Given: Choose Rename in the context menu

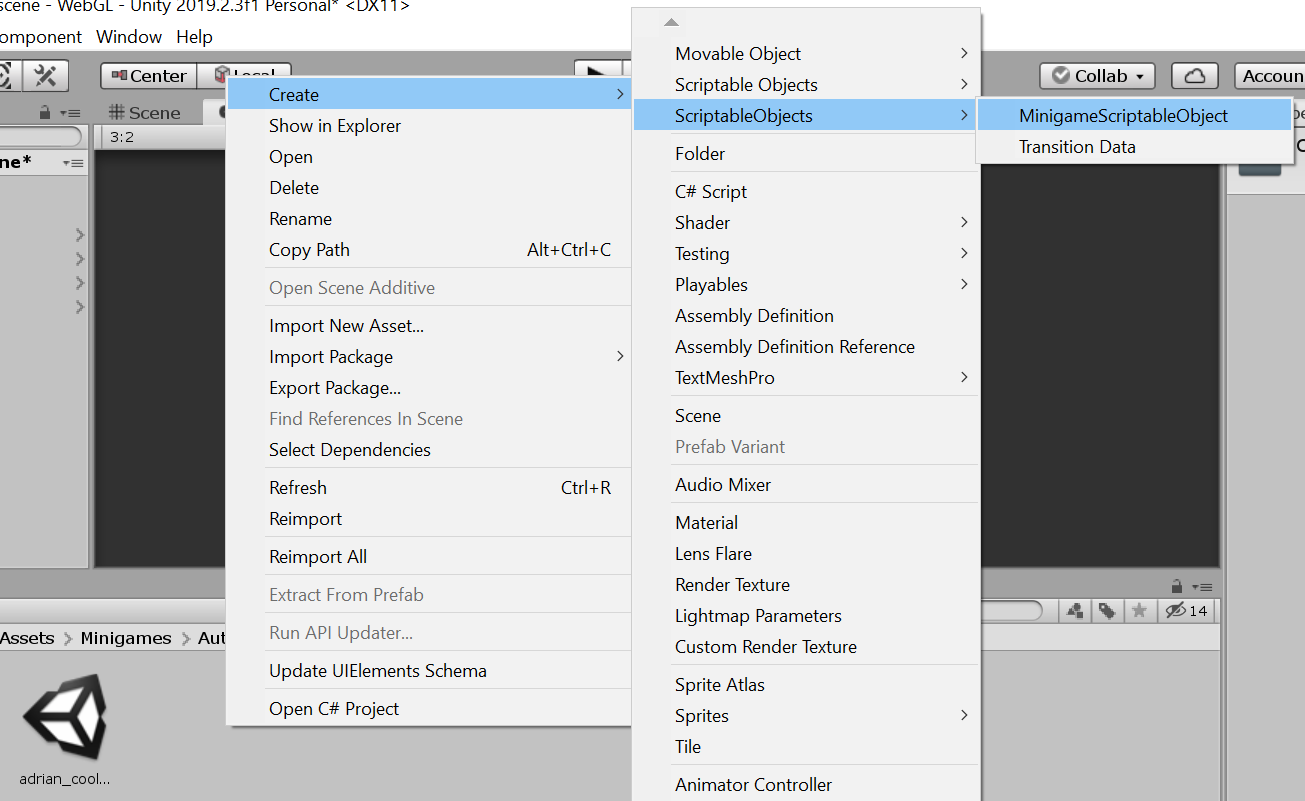Looking at the screenshot, I should (x=429, y=219).
